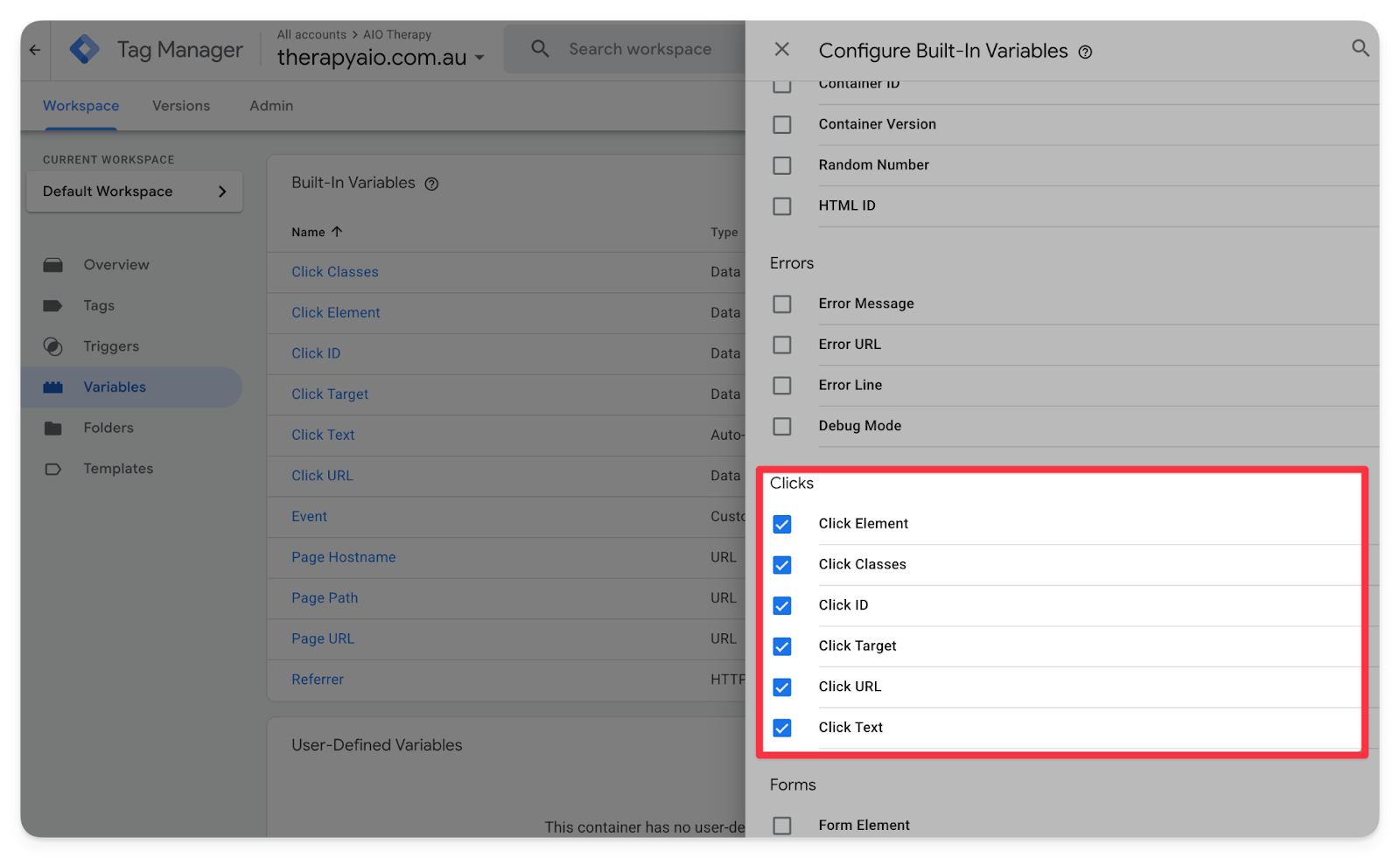1400x858 pixels.
Task: Click the search icon in the panel header
Action: (1360, 48)
